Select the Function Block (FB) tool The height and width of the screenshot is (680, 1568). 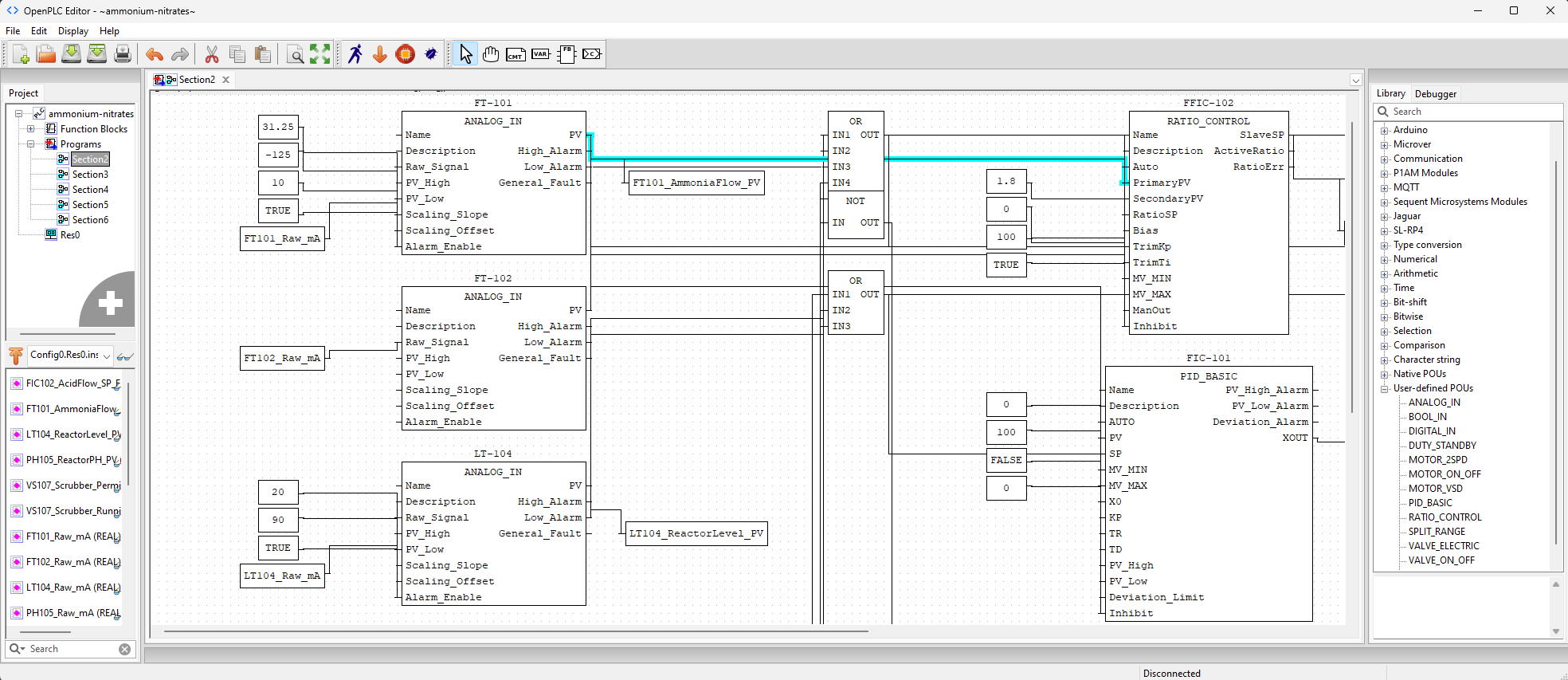point(566,54)
